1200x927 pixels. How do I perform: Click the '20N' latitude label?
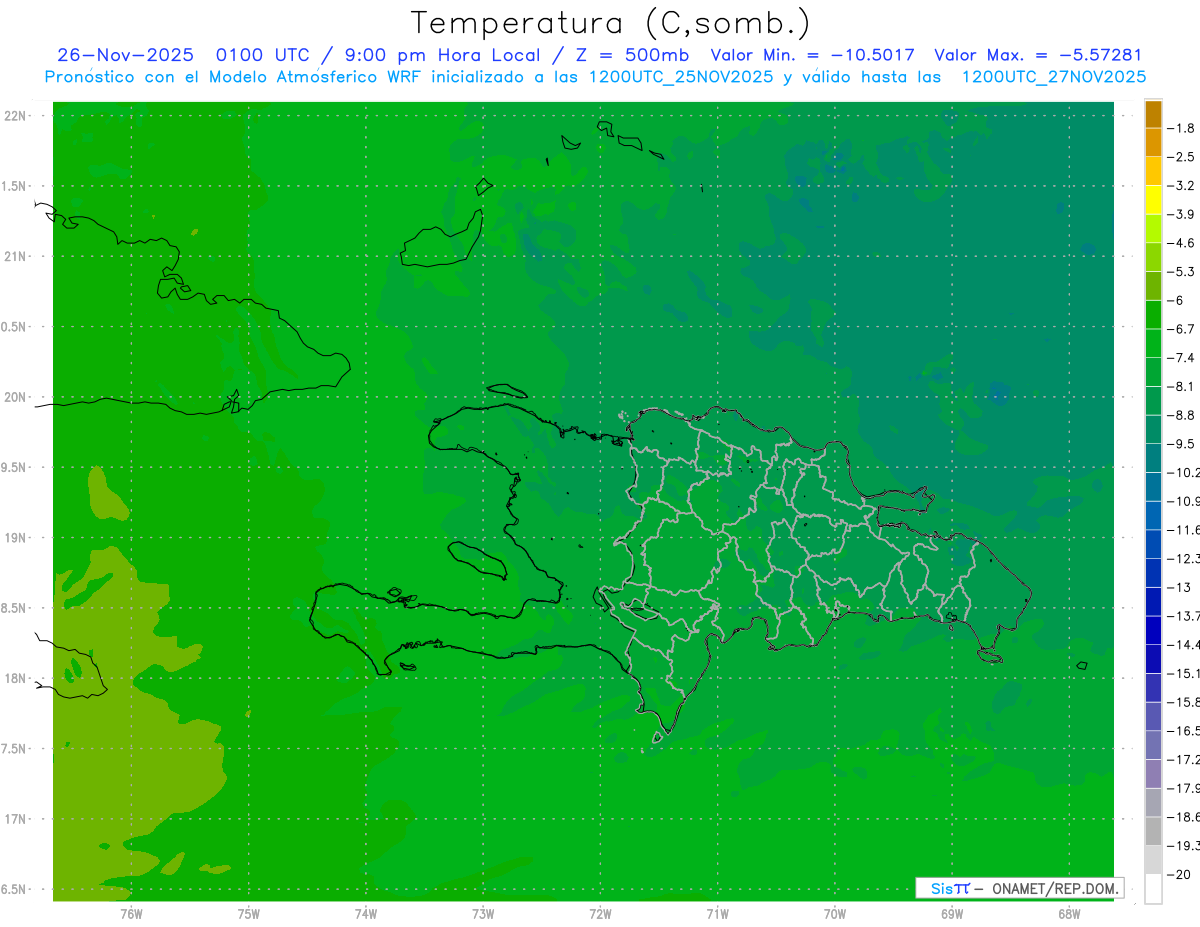pos(14,397)
